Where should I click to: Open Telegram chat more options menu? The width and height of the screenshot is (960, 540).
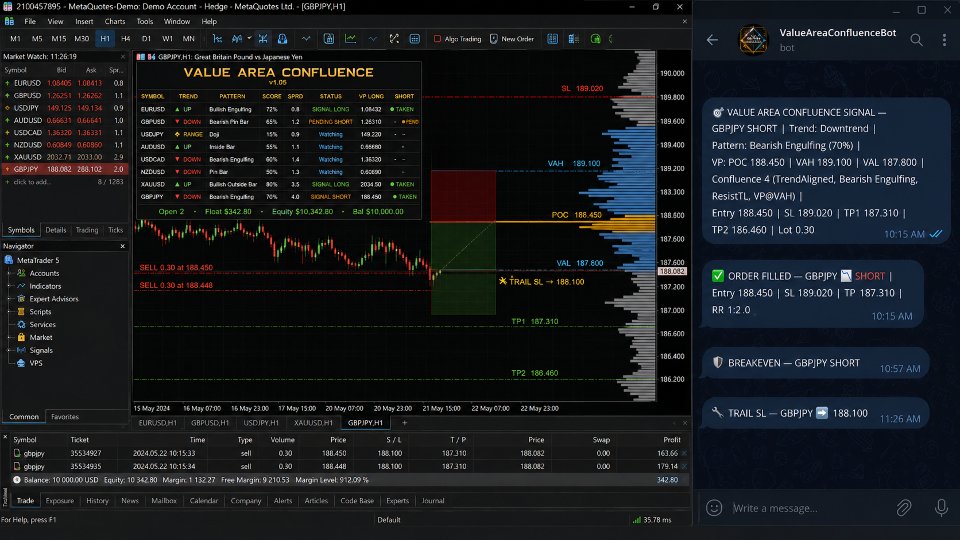(944, 40)
